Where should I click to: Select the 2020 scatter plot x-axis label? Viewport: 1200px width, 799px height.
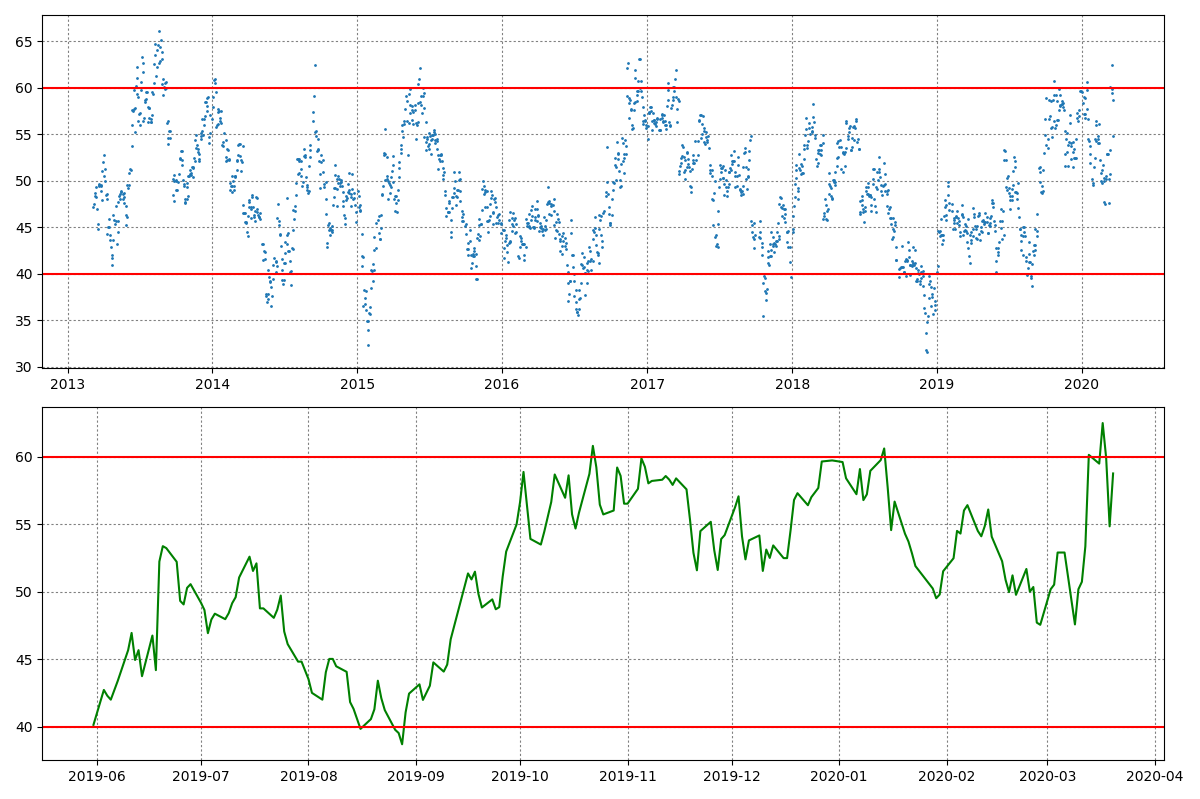(x=1082, y=384)
